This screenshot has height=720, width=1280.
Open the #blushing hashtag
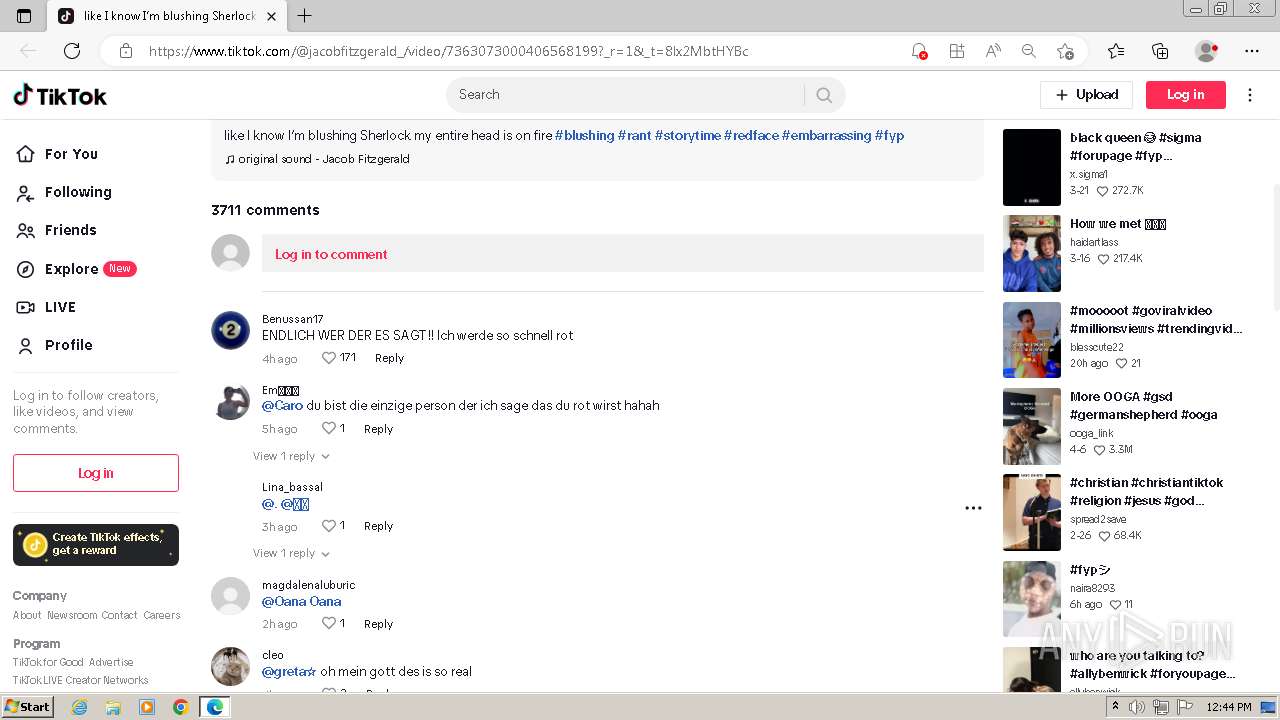coord(584,135)
